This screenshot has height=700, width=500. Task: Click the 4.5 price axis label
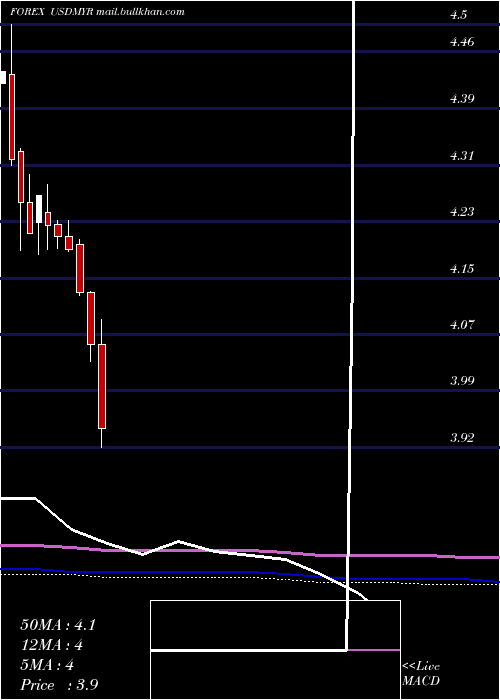coord(458,15)
